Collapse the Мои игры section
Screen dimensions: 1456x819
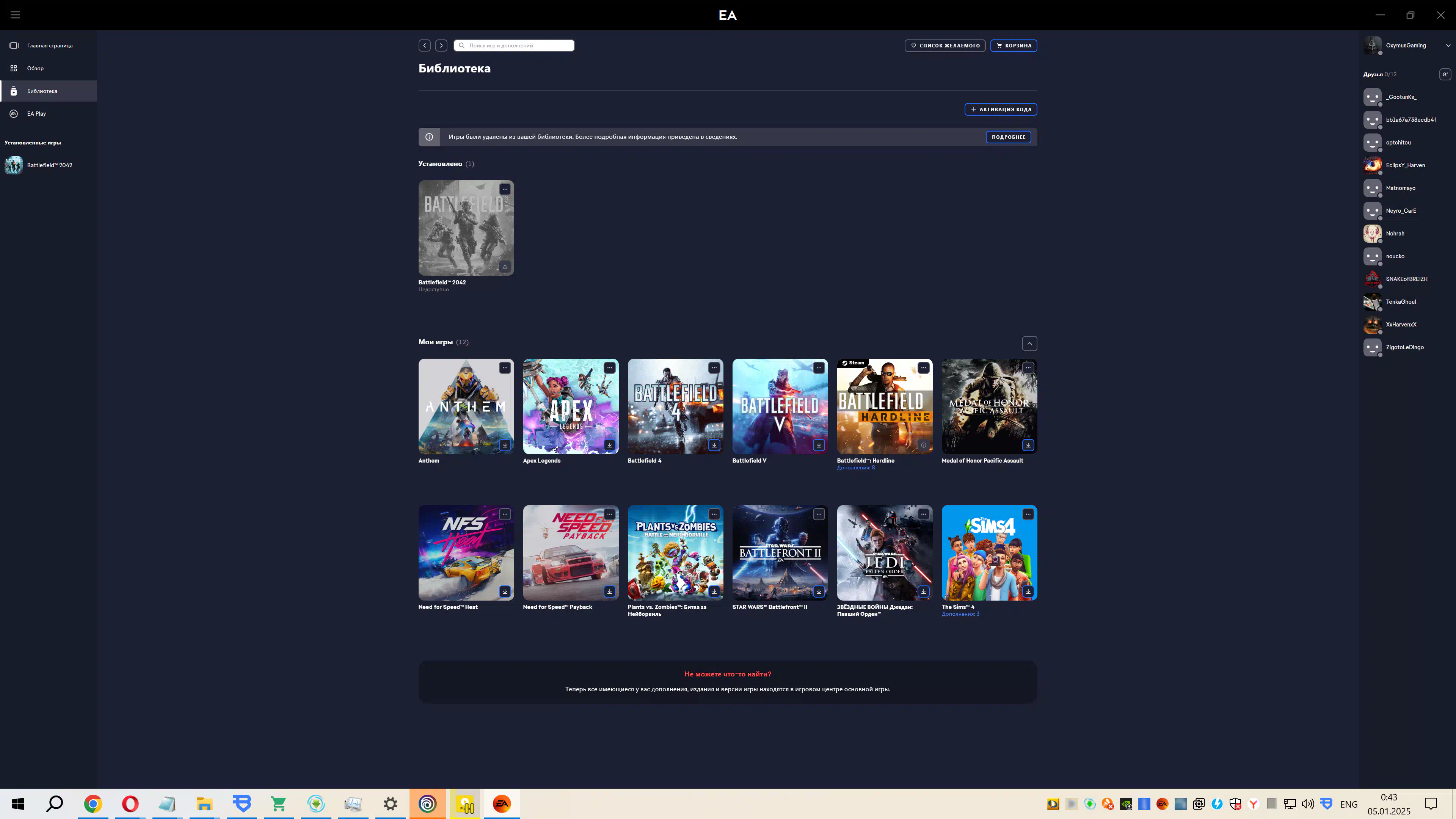coord(1029,343)
